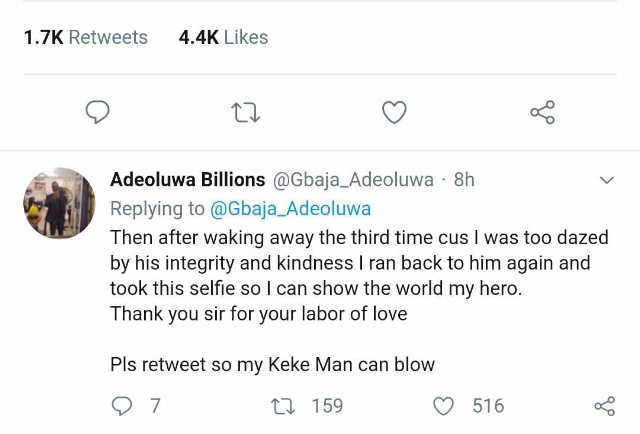Open the 8h tweet timestamp
640x434 pixels.
[464, 180]
